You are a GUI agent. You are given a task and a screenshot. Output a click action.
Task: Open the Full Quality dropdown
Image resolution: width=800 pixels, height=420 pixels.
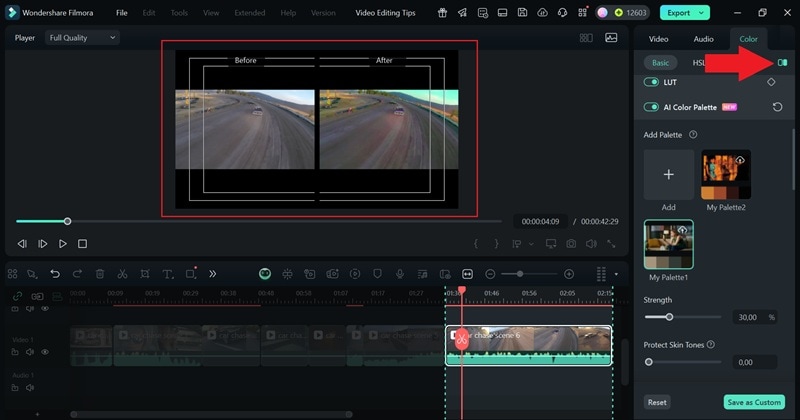point(84,37)
